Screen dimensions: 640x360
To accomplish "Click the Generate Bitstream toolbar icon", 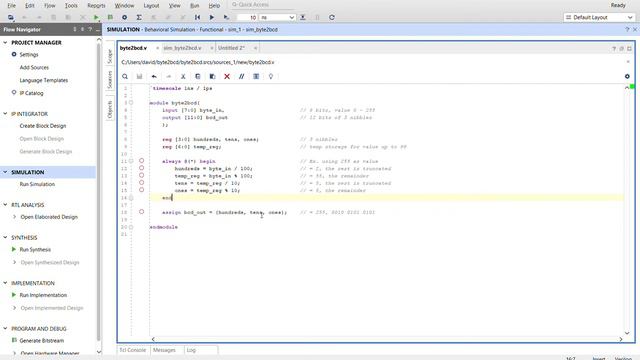I will [110, 18].
